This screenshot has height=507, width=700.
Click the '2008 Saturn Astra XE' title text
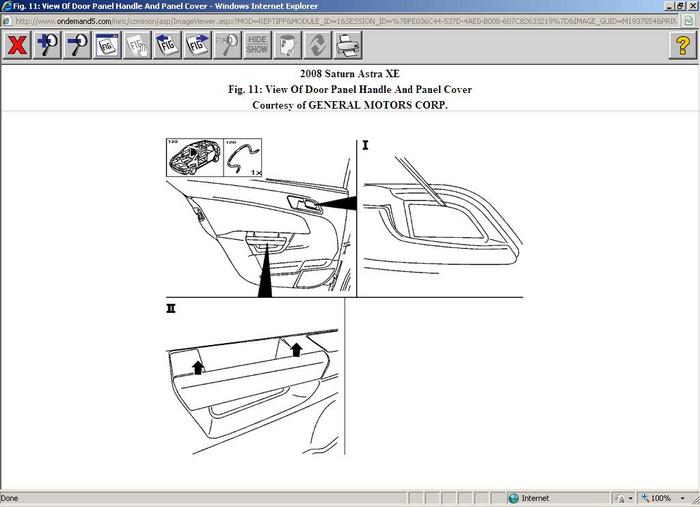point(350,74)
